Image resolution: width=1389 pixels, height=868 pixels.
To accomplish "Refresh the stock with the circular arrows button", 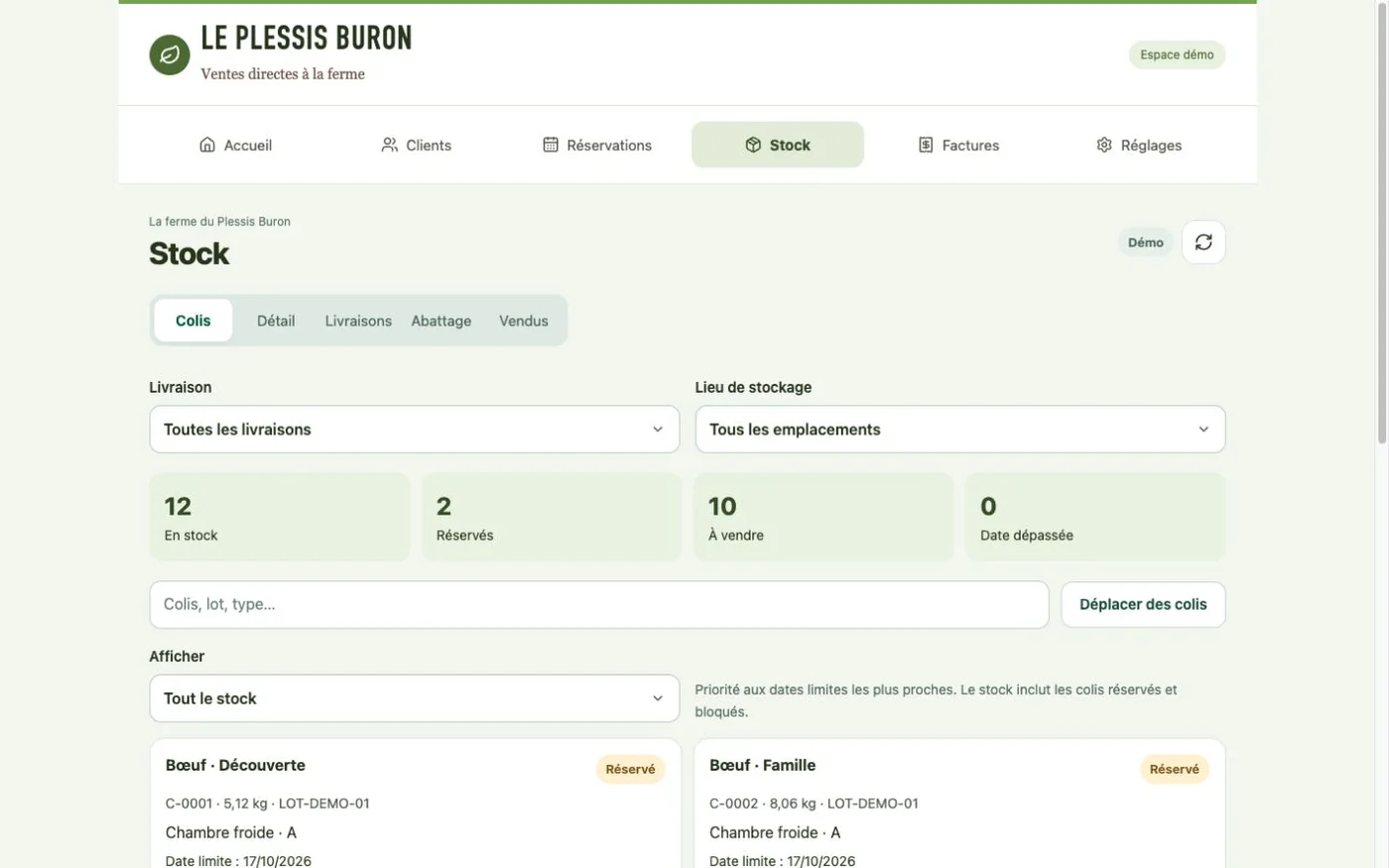I will pyautogui.click(x=1203, y=242).
